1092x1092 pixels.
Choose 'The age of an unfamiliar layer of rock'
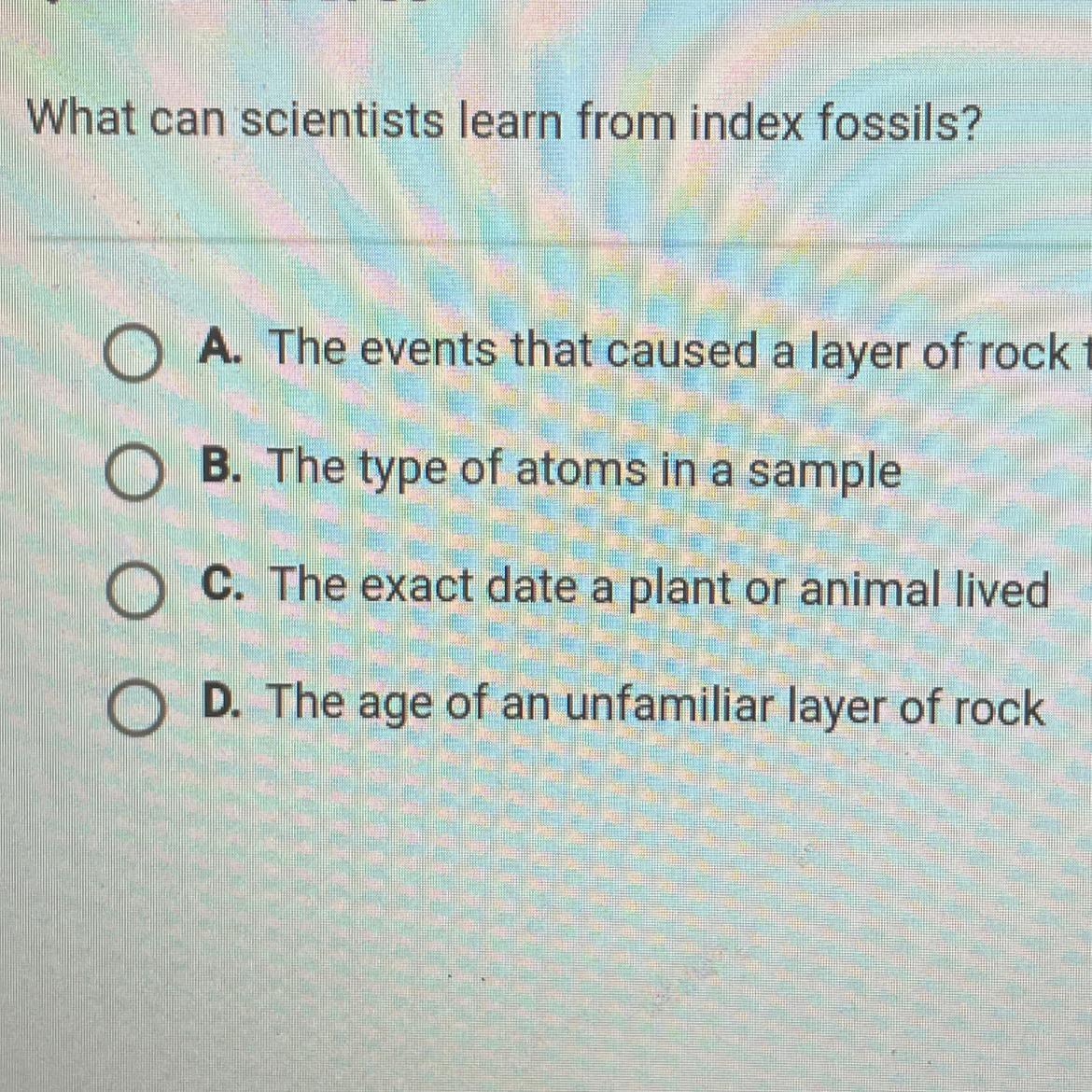pos(656,706)
